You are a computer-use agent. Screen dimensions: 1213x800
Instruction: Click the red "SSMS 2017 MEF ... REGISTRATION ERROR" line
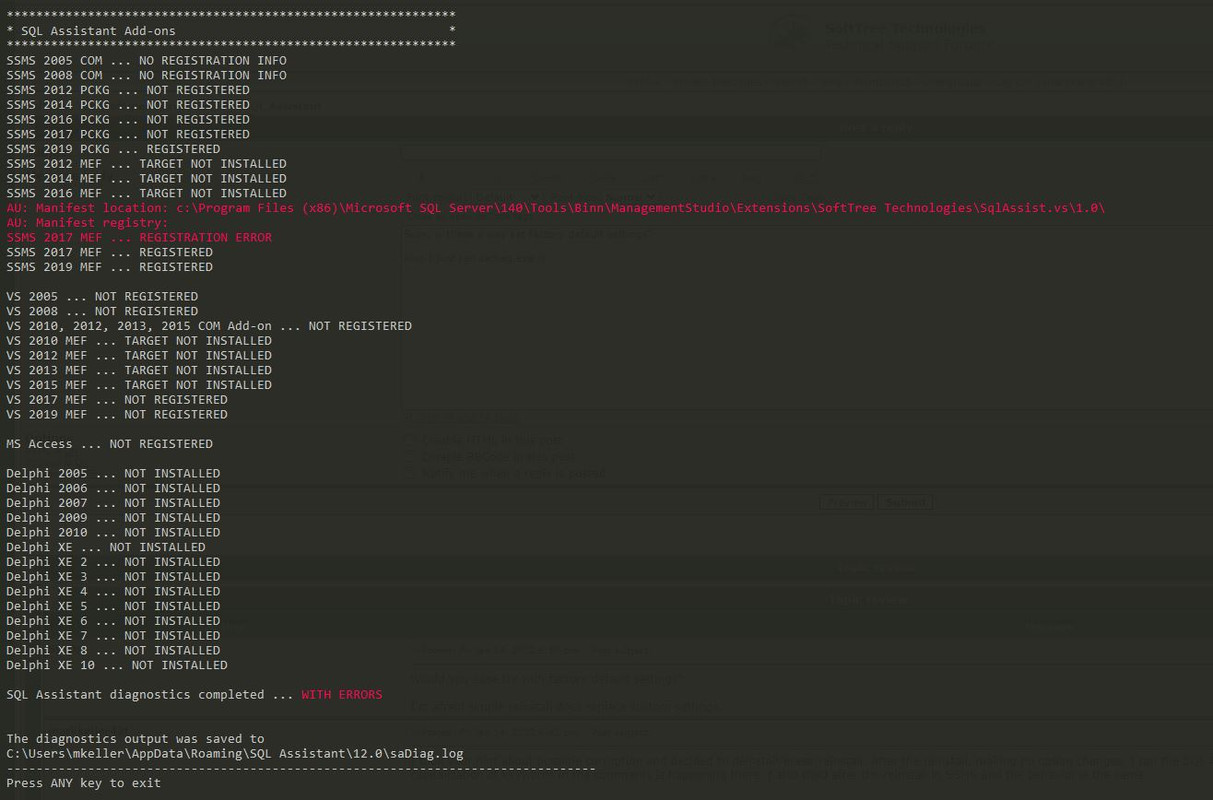(x=139, y=238)
